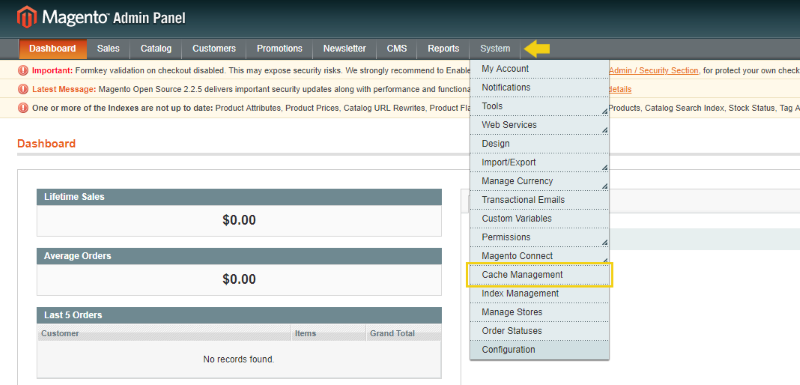
Task: Follow the Admin / Security Section link
Action: pos(653,70)
